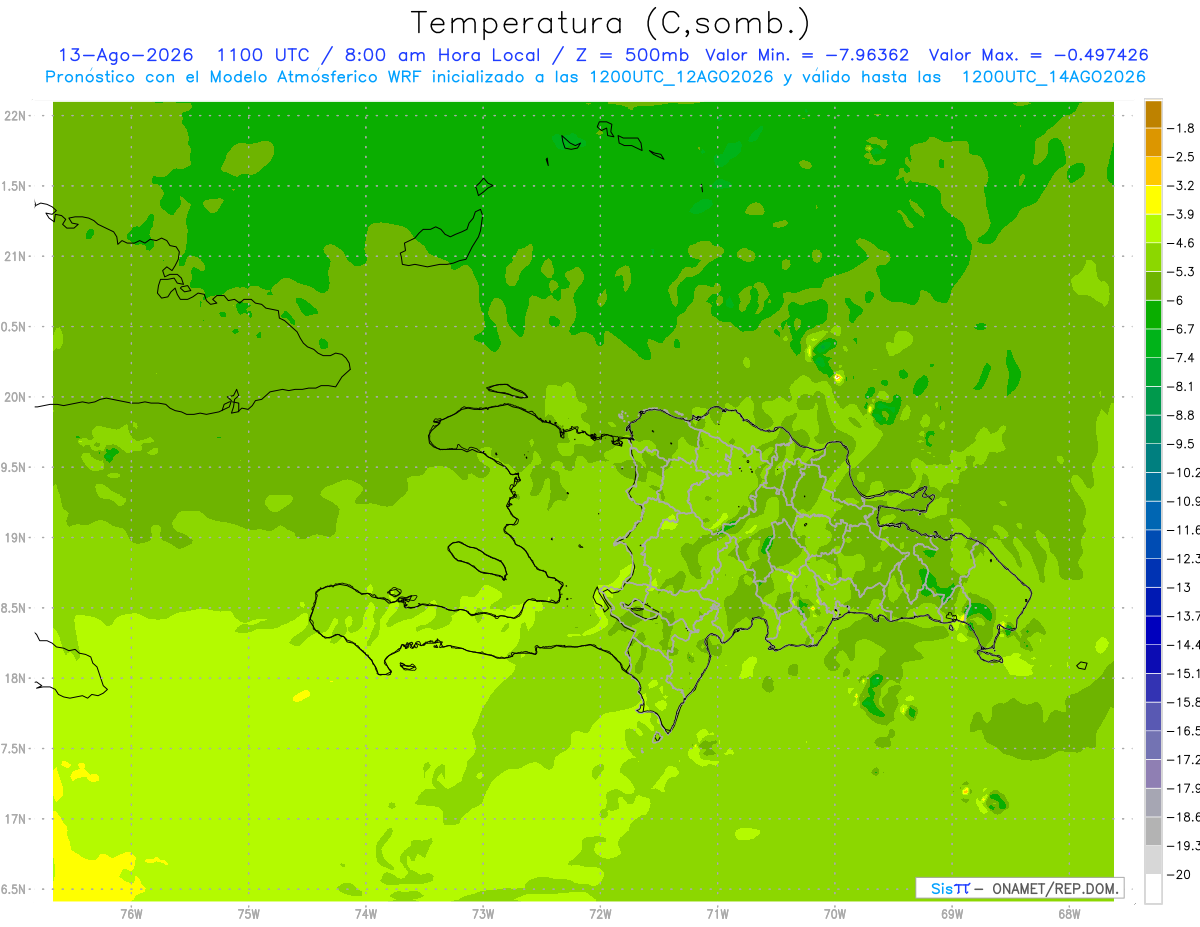Click the colorbar label '-20'
Viewport: 1200px width, 927px height.
tap(1180, 874)
